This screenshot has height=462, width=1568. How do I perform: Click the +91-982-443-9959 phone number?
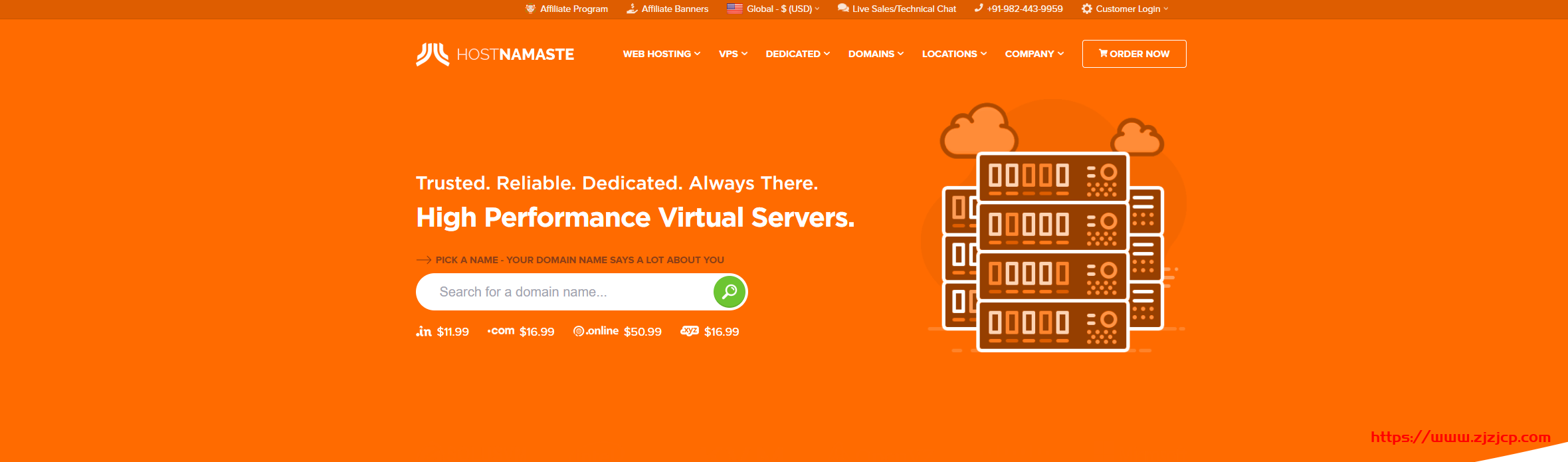(x=1025, y=9)
